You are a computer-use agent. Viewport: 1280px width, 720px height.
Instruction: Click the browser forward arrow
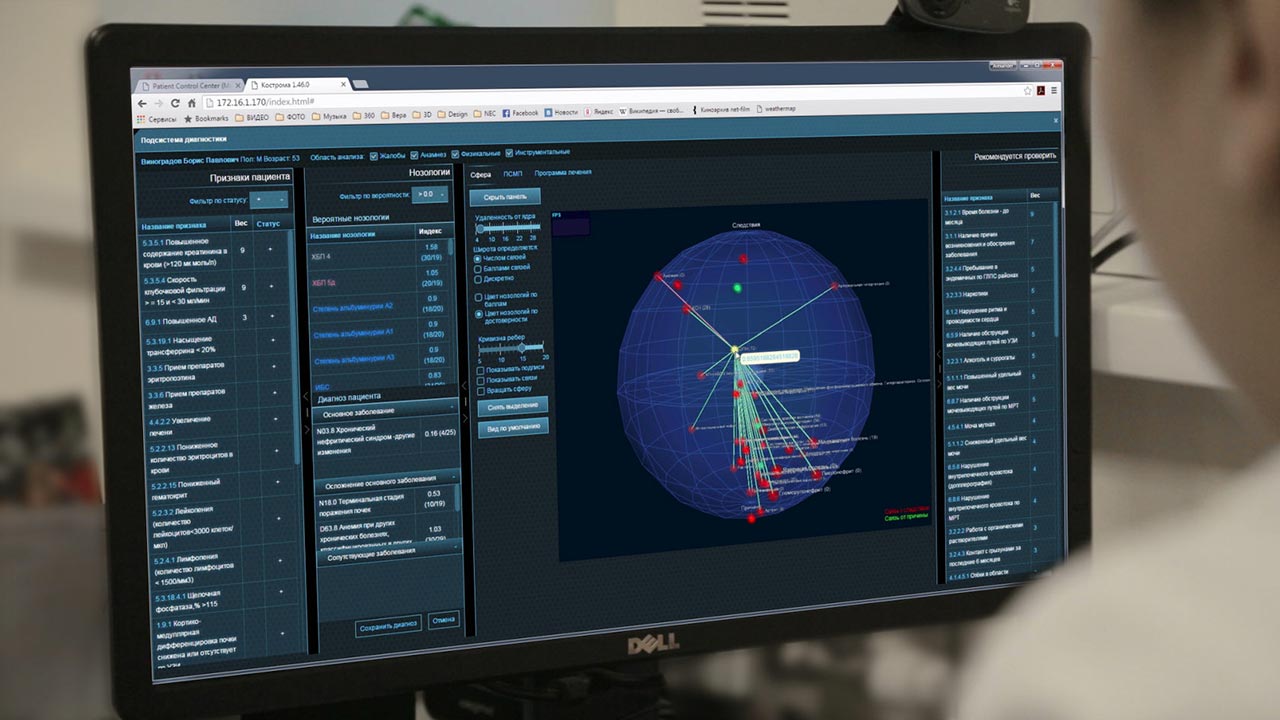[158, 103]
